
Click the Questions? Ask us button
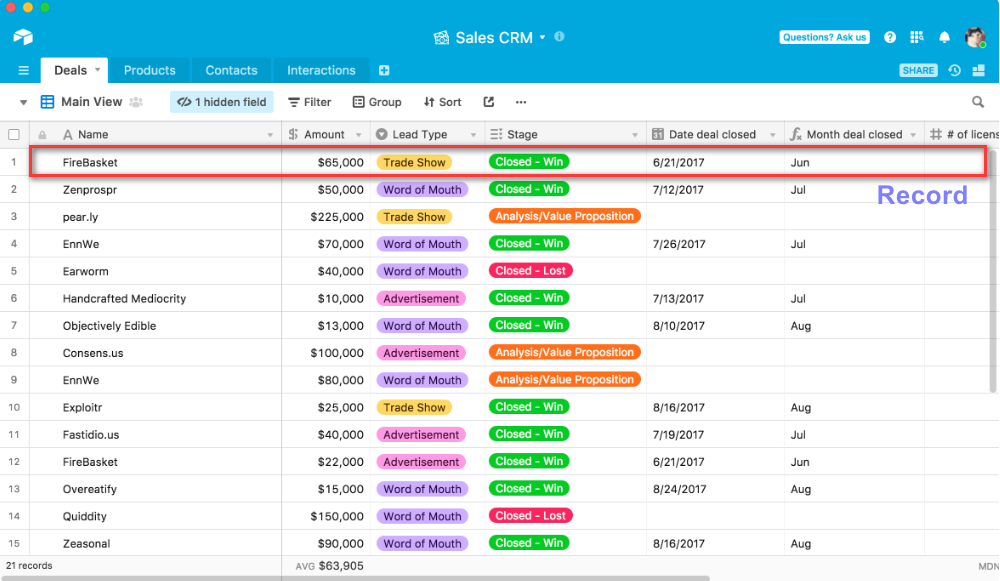824,37
